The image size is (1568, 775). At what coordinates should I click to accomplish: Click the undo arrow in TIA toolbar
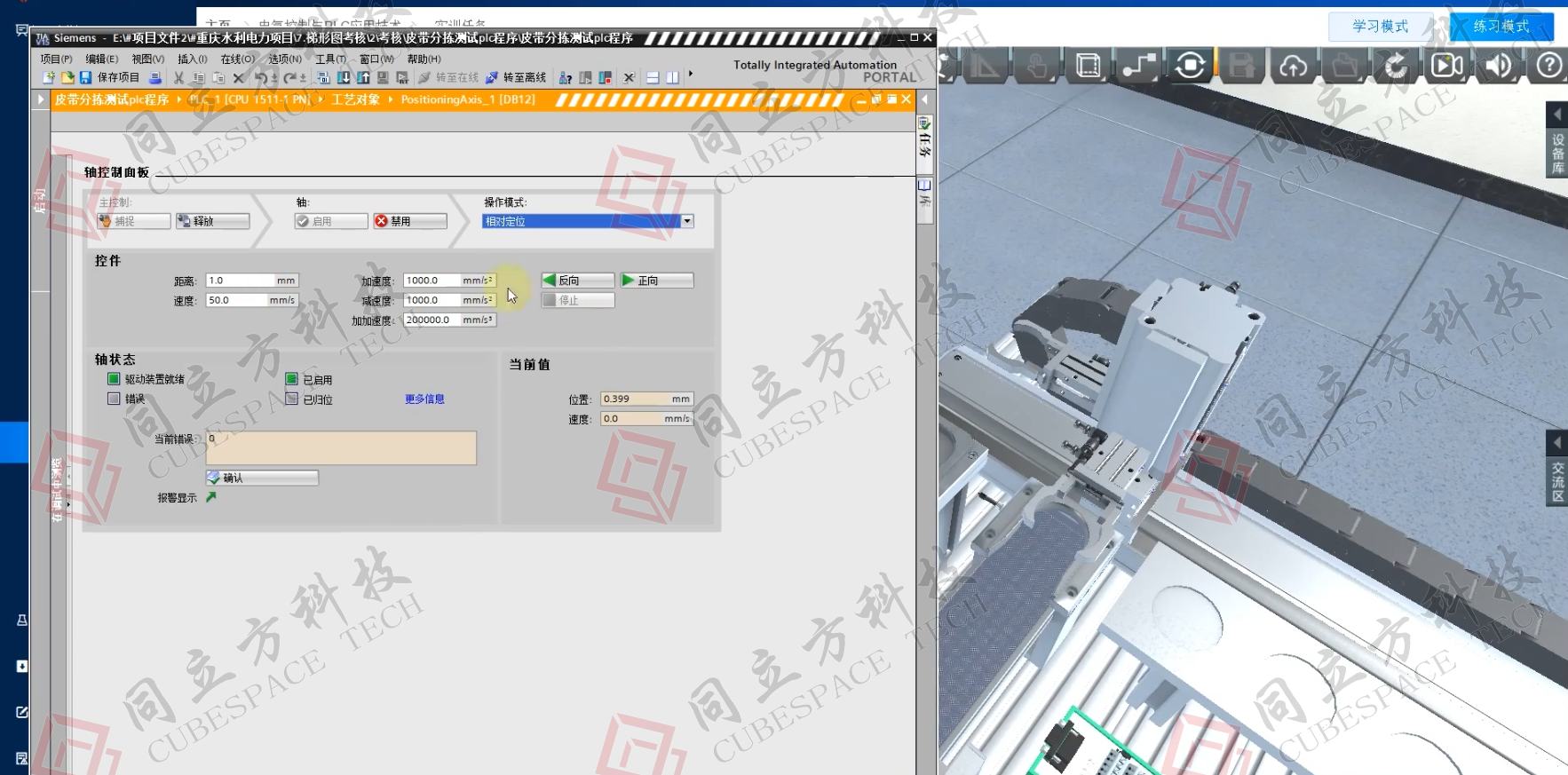[x=260, y=78]
